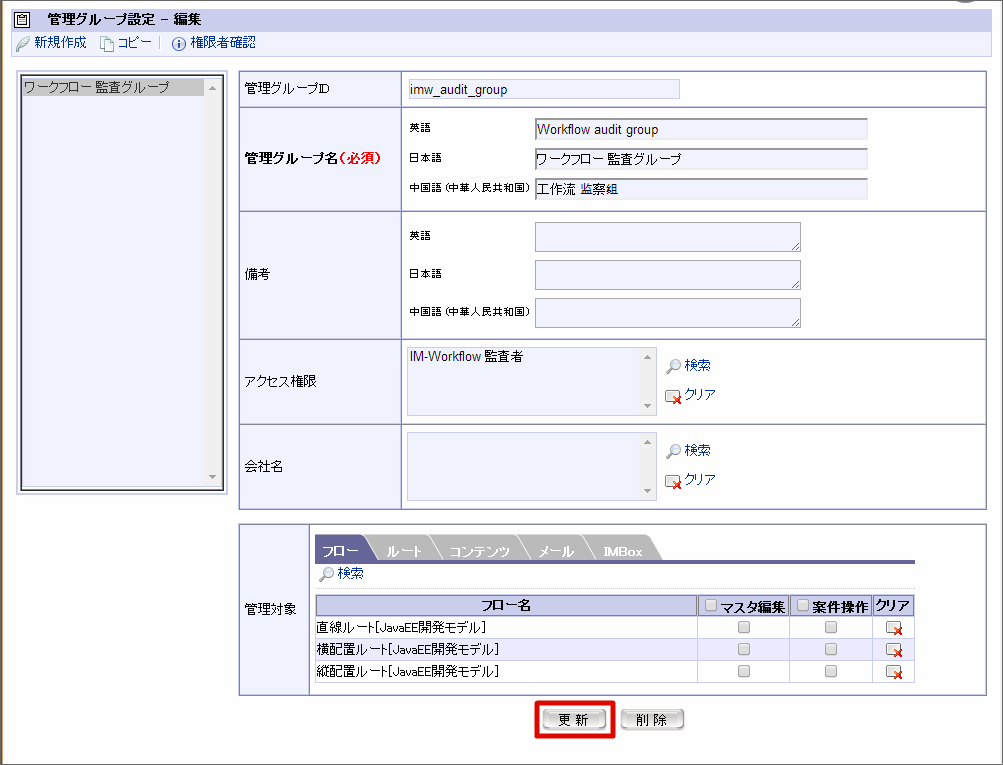
Task: Clear the 縦配置ルート row with delete icon
Action: click(x=894, y=672)
